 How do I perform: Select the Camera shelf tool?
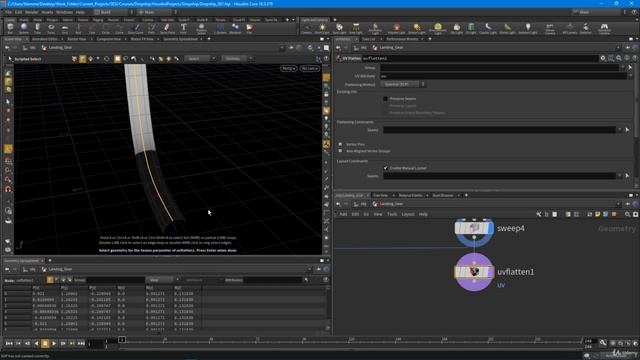(306, 29)
